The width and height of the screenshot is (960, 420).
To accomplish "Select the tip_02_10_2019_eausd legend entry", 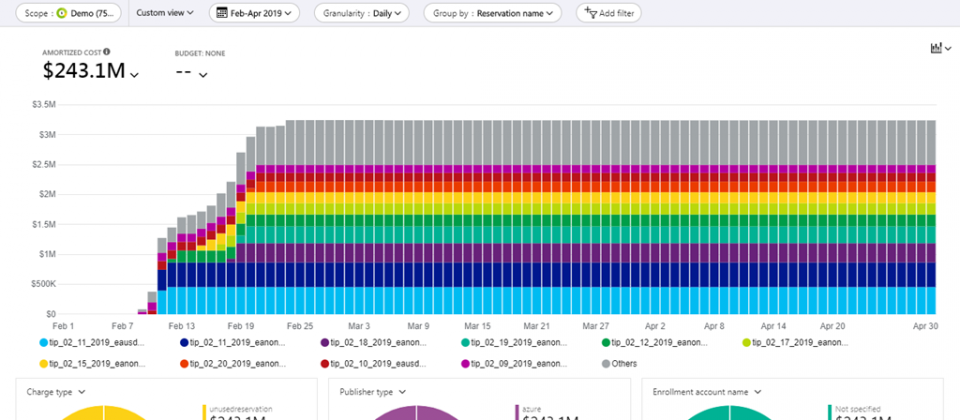I will coord(374,364).
